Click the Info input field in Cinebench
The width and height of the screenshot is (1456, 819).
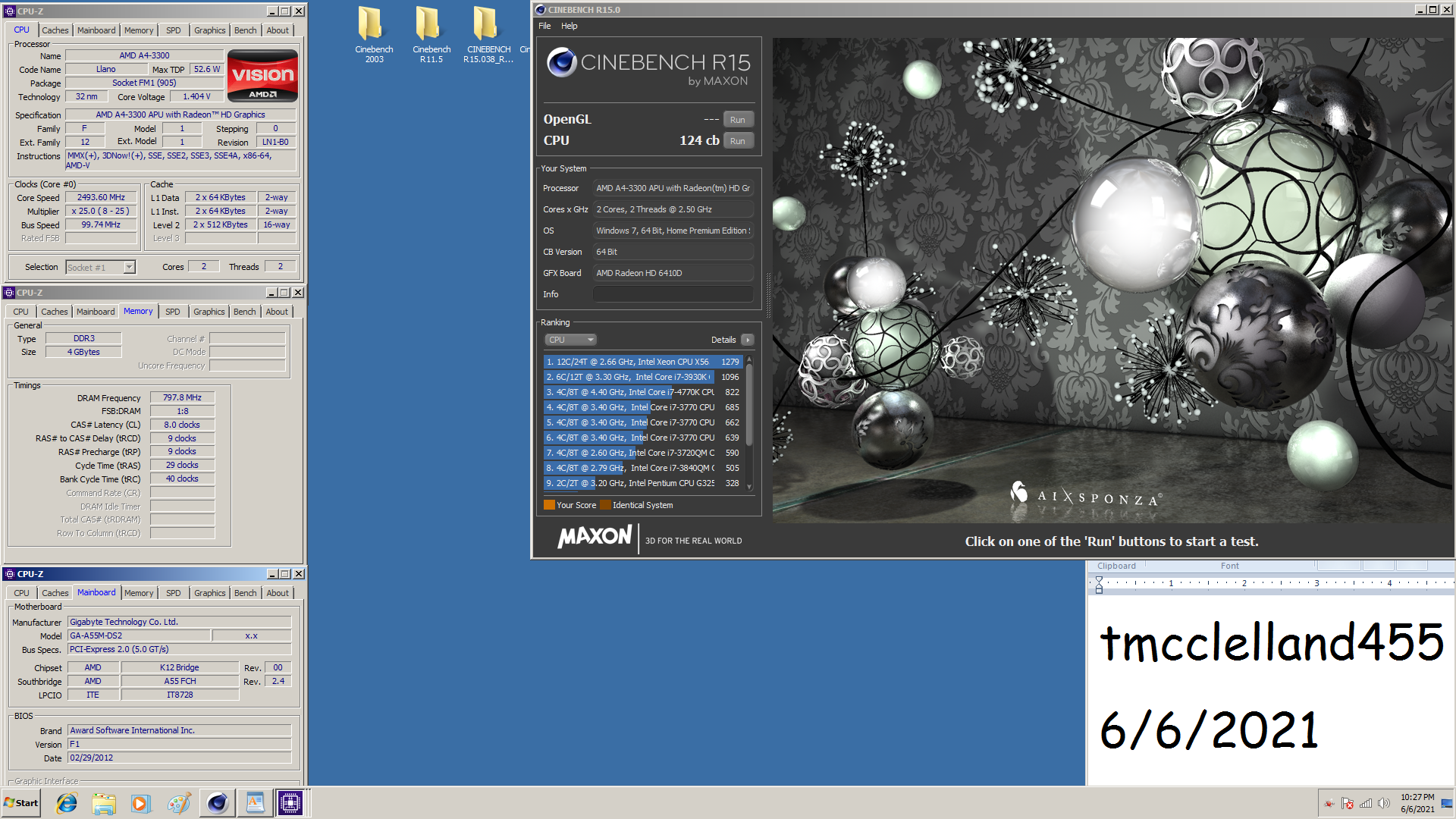click(x=673, y=294)
